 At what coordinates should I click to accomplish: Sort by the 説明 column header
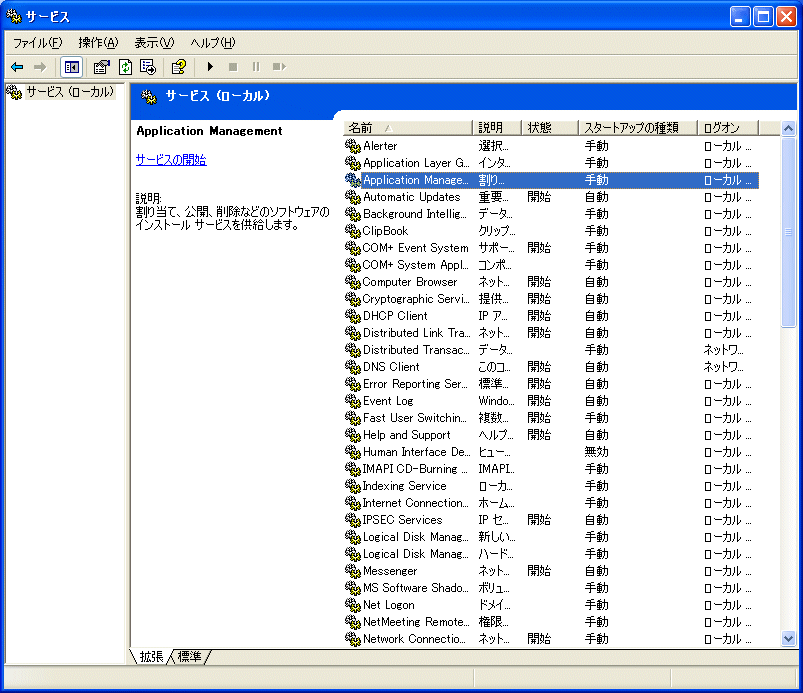pos(496,128)
